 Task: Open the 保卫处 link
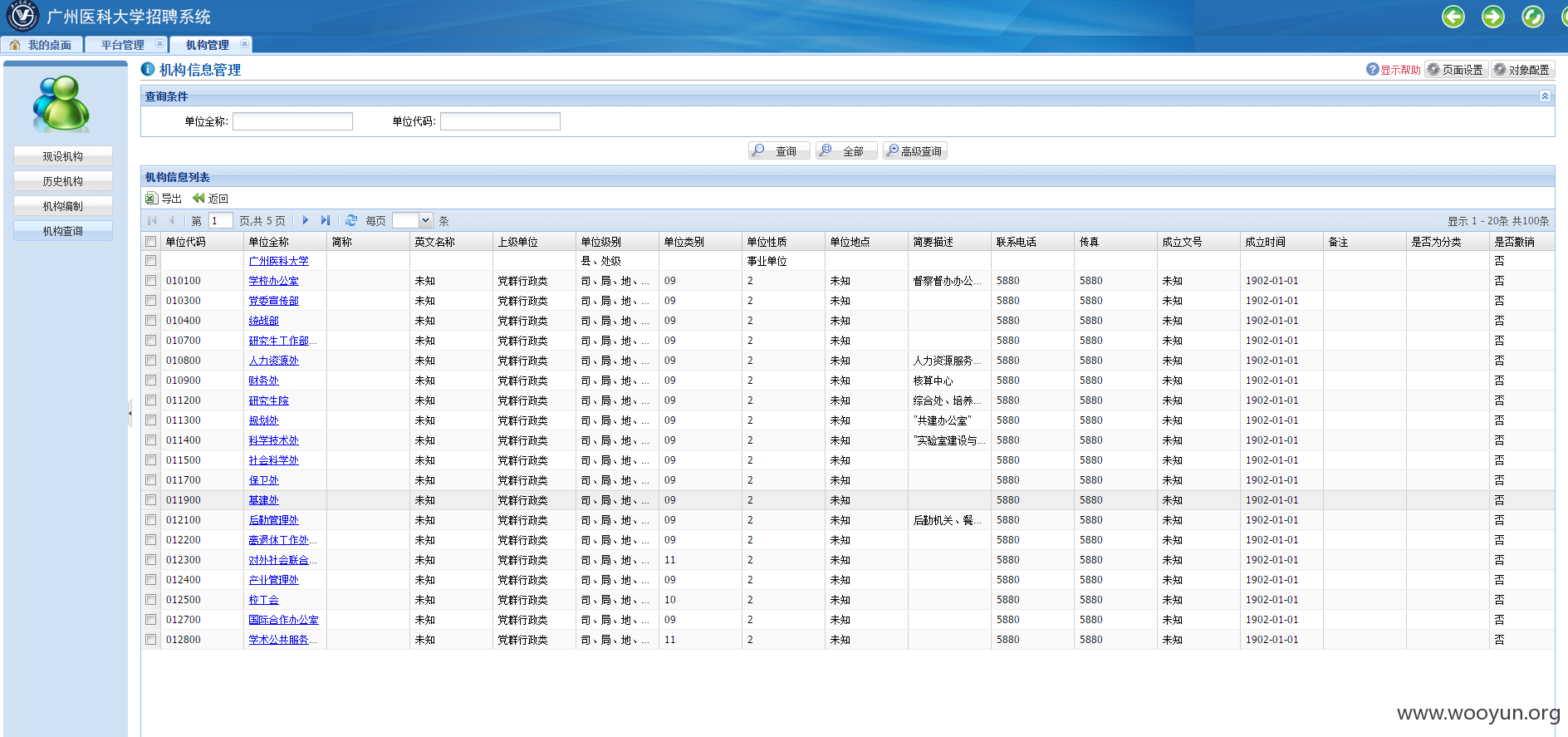263,480
